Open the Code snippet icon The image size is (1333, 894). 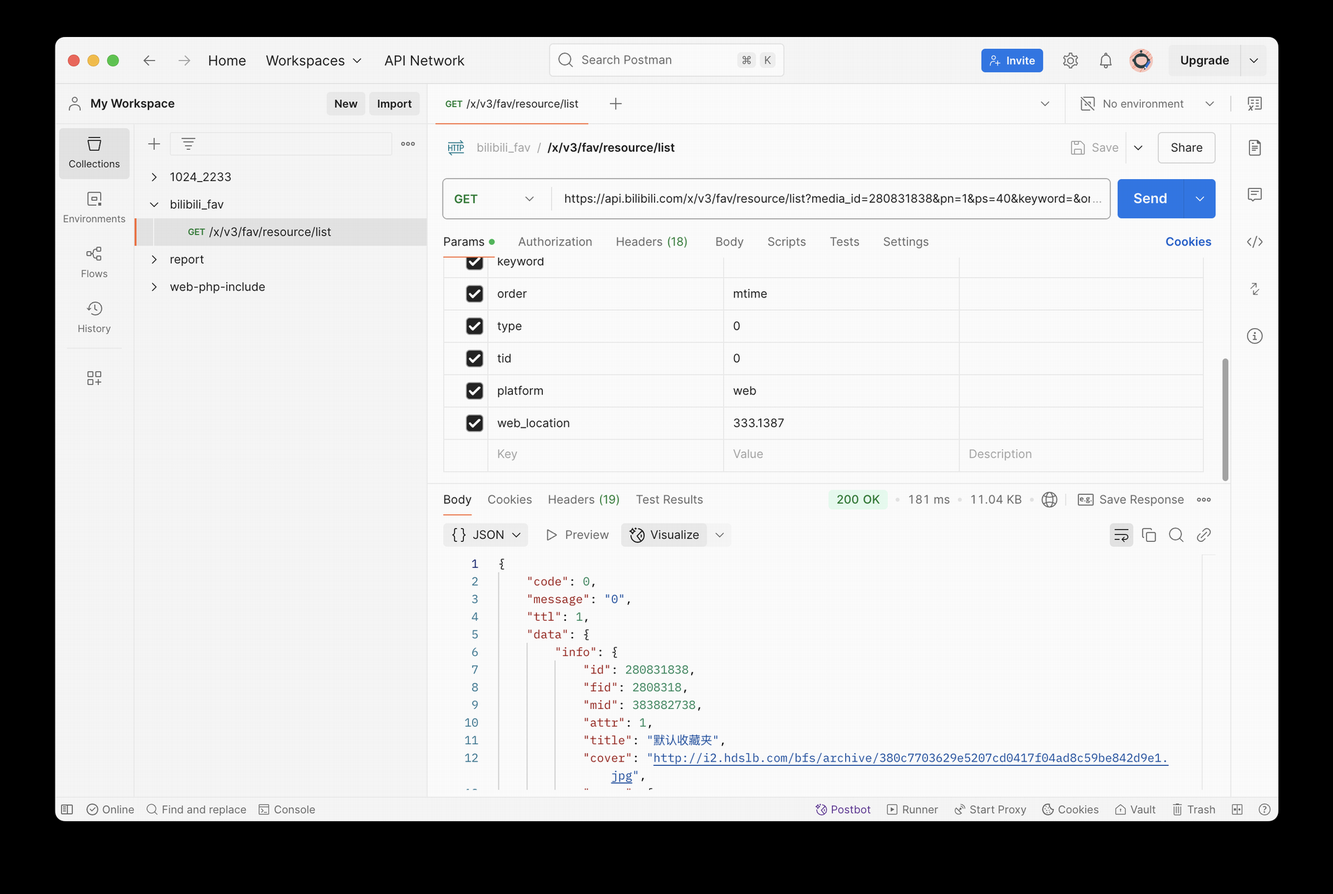1254,241
